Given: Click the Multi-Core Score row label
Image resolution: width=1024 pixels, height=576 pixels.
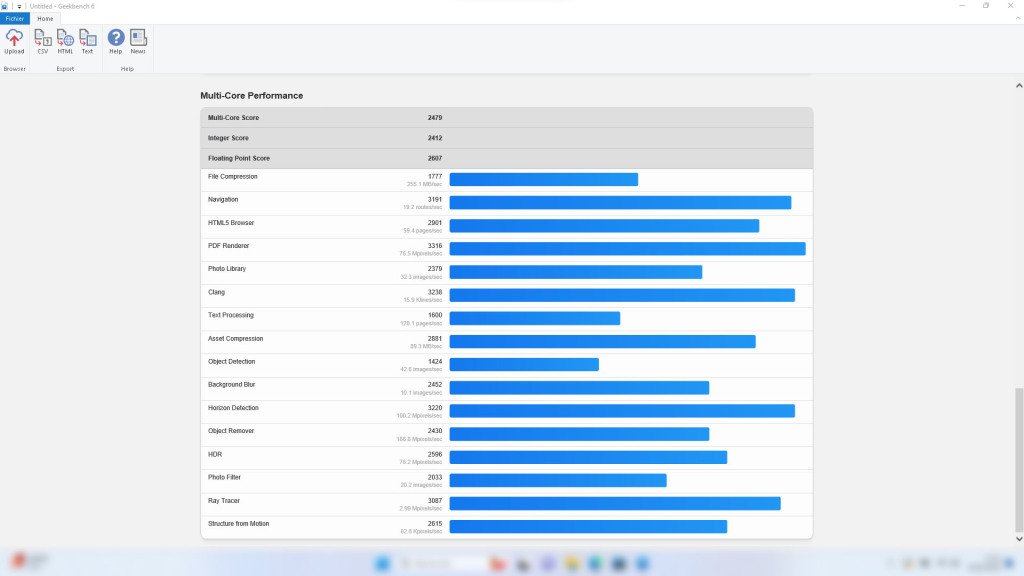Looking at the screenshot, I should coord(233,118).
